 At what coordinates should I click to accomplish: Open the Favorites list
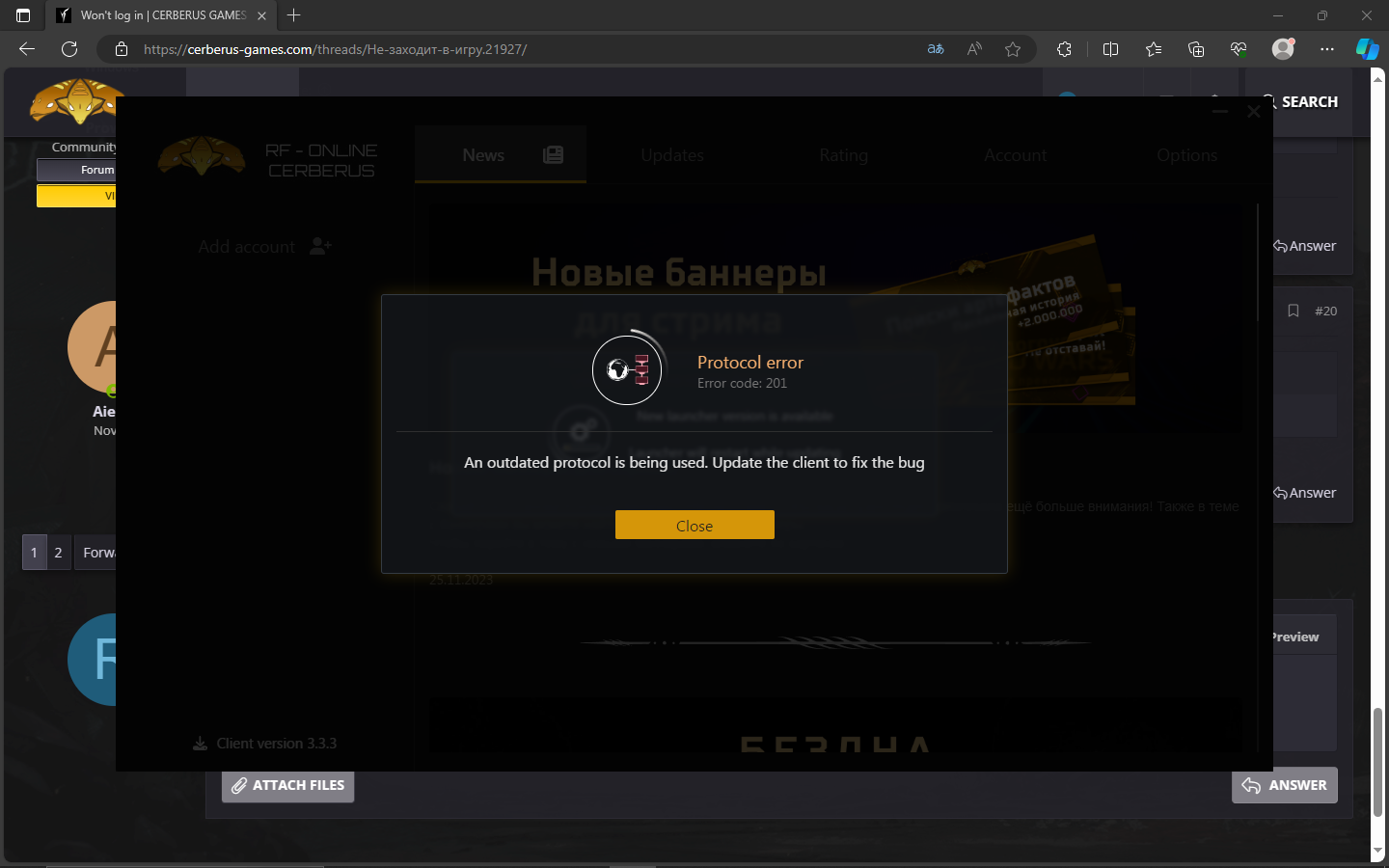[1154, 49]
